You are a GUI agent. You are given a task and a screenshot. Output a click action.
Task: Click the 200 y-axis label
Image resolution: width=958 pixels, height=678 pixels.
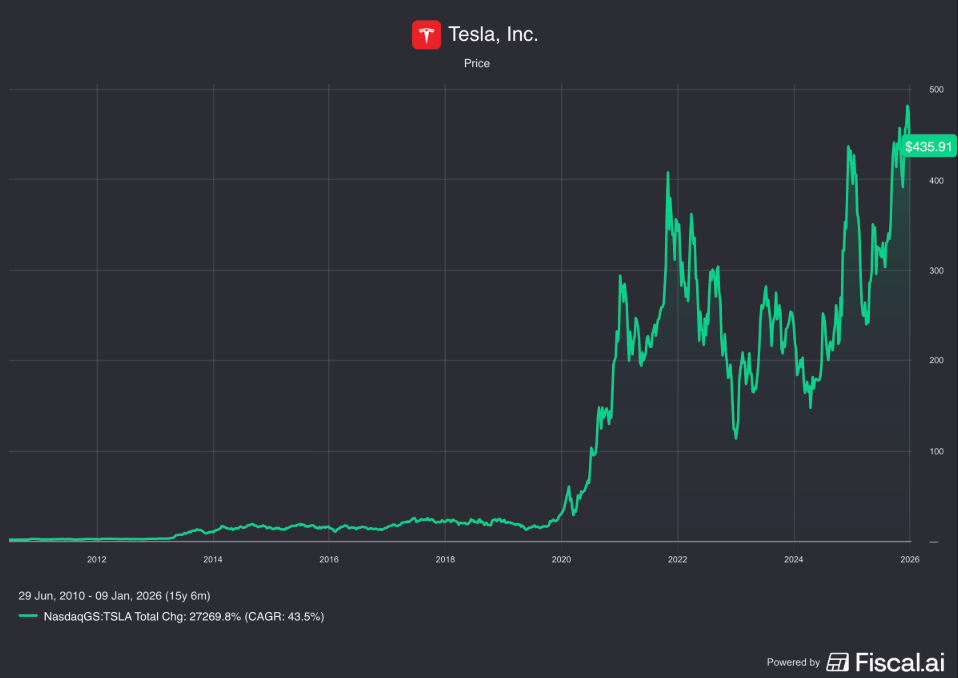(x=936, y=360)
